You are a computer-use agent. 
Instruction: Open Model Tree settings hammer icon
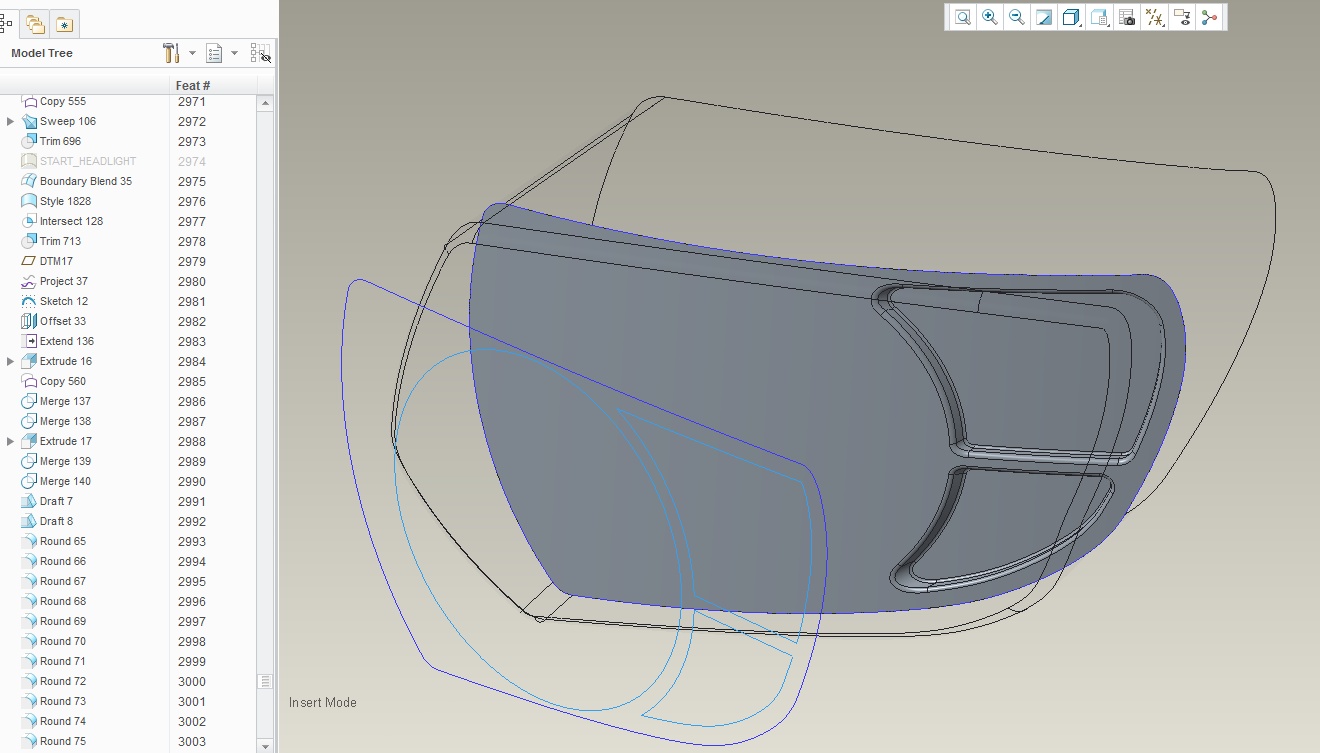tap(171, 53)
